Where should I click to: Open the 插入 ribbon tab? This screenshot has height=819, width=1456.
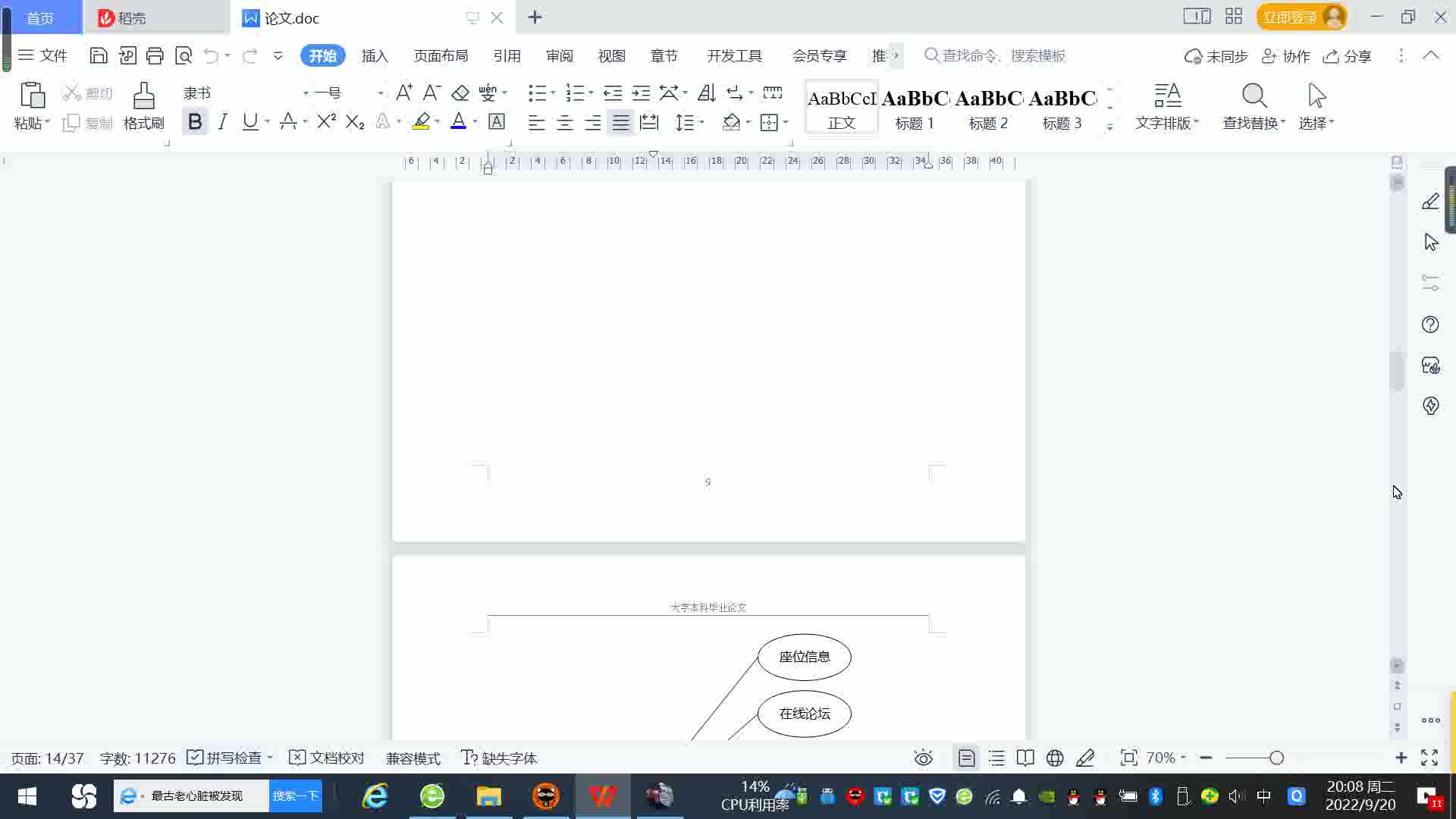coord(375,55)
